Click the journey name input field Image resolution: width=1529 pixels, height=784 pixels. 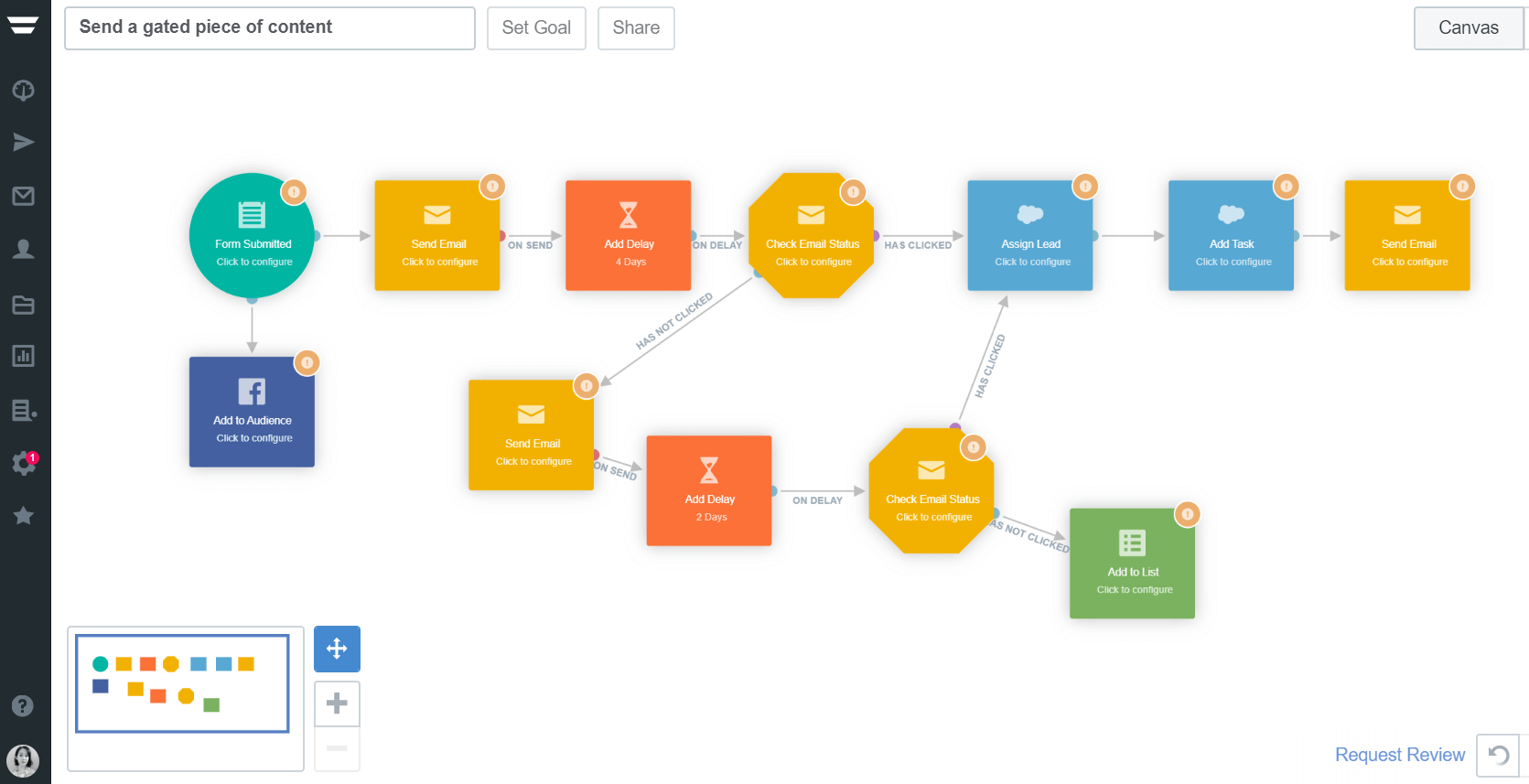pyautogui.click(x=270, y=28)
